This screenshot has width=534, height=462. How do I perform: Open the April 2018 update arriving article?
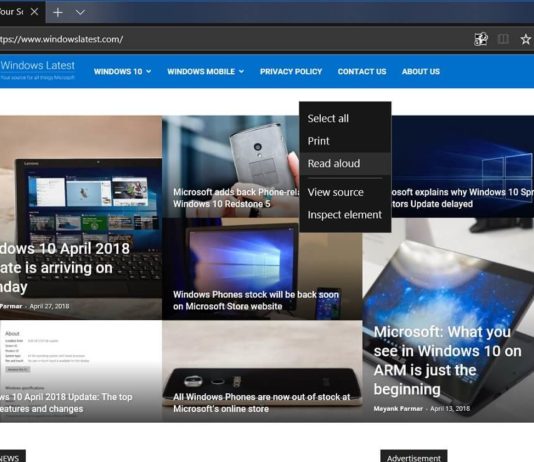[x=65, y=268]
